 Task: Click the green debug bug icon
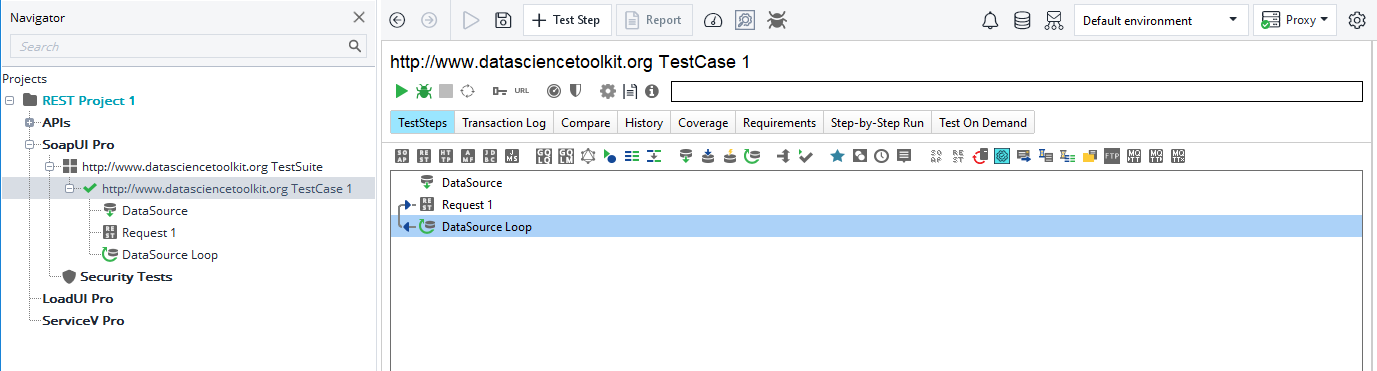424,91
